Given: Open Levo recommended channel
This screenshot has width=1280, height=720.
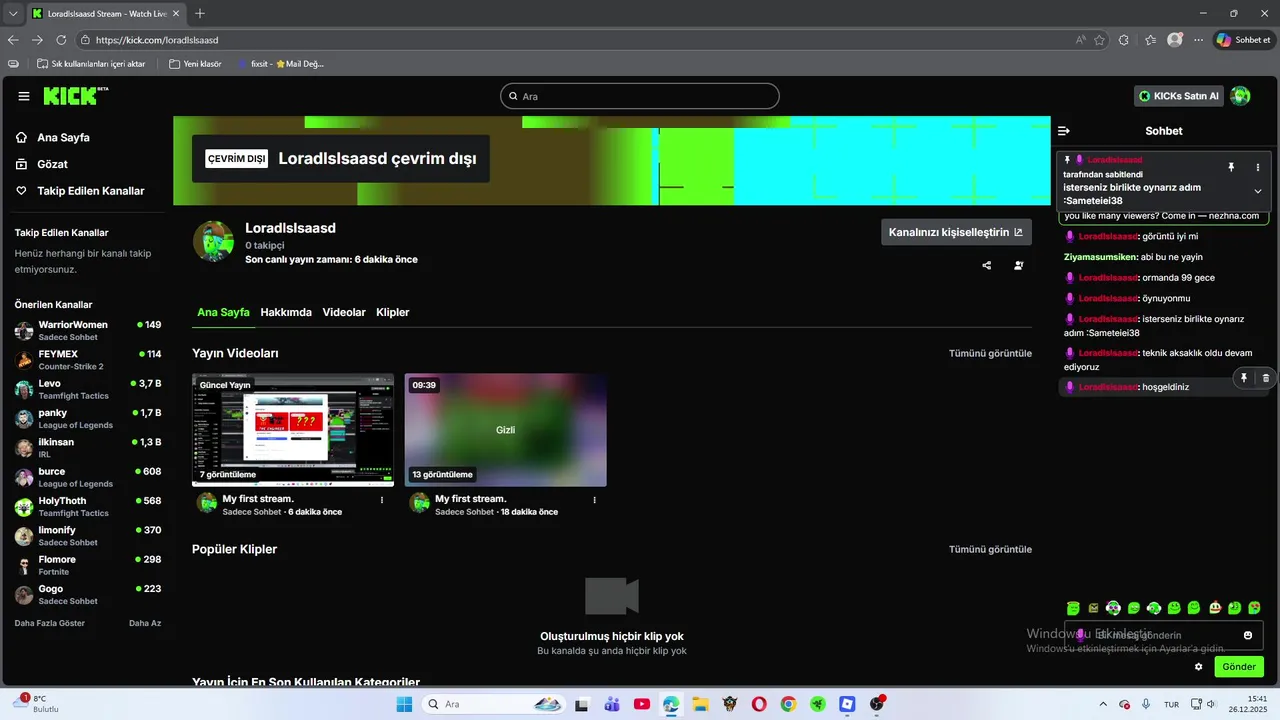Looking at the screenshot, I should [x=88, y=389].
